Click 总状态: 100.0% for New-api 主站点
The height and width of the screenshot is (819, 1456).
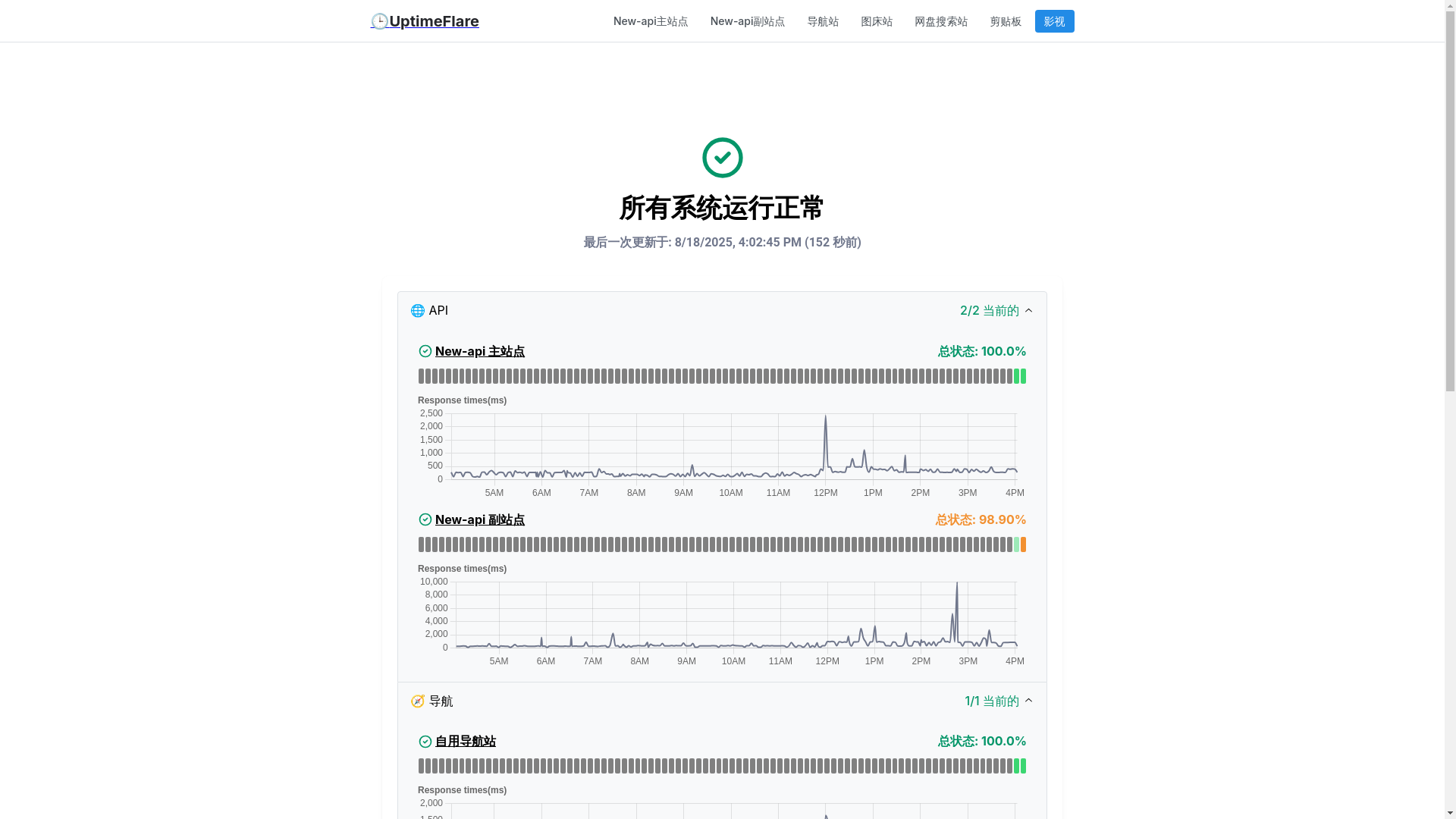click(982, 351)
